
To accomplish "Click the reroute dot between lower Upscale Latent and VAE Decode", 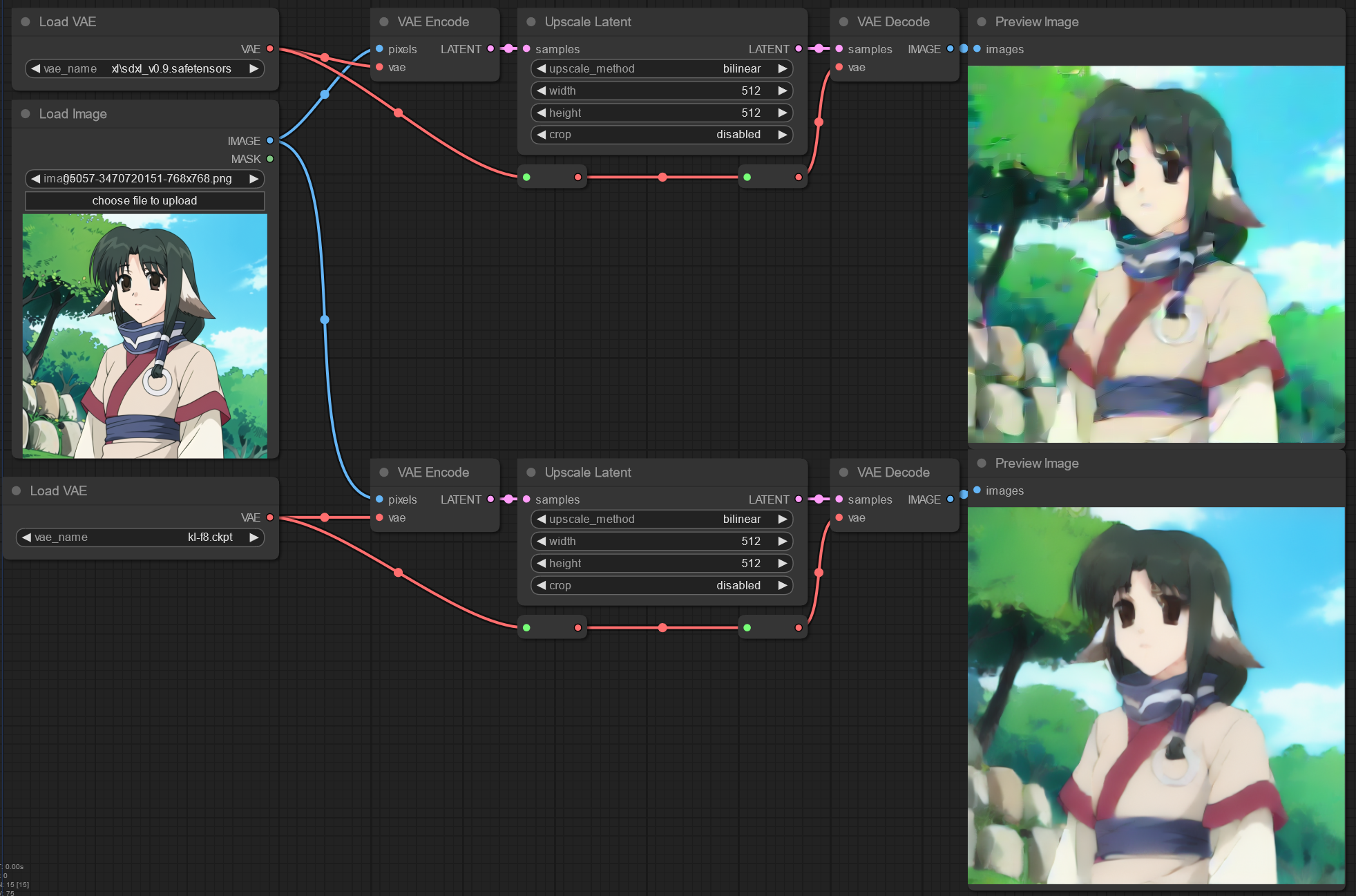I will pos(662,627).
